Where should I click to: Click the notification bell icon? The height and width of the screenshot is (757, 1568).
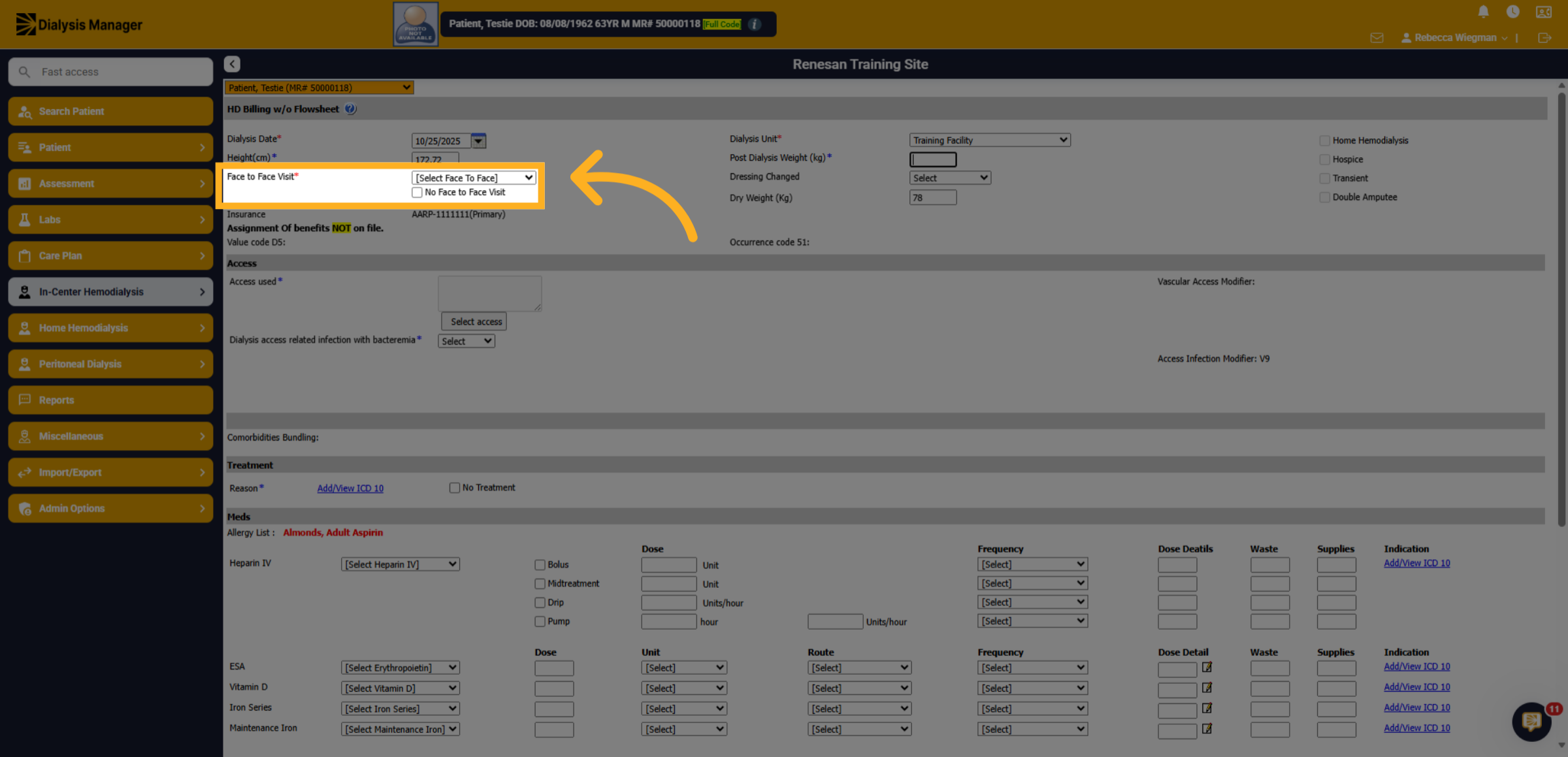1483,12
